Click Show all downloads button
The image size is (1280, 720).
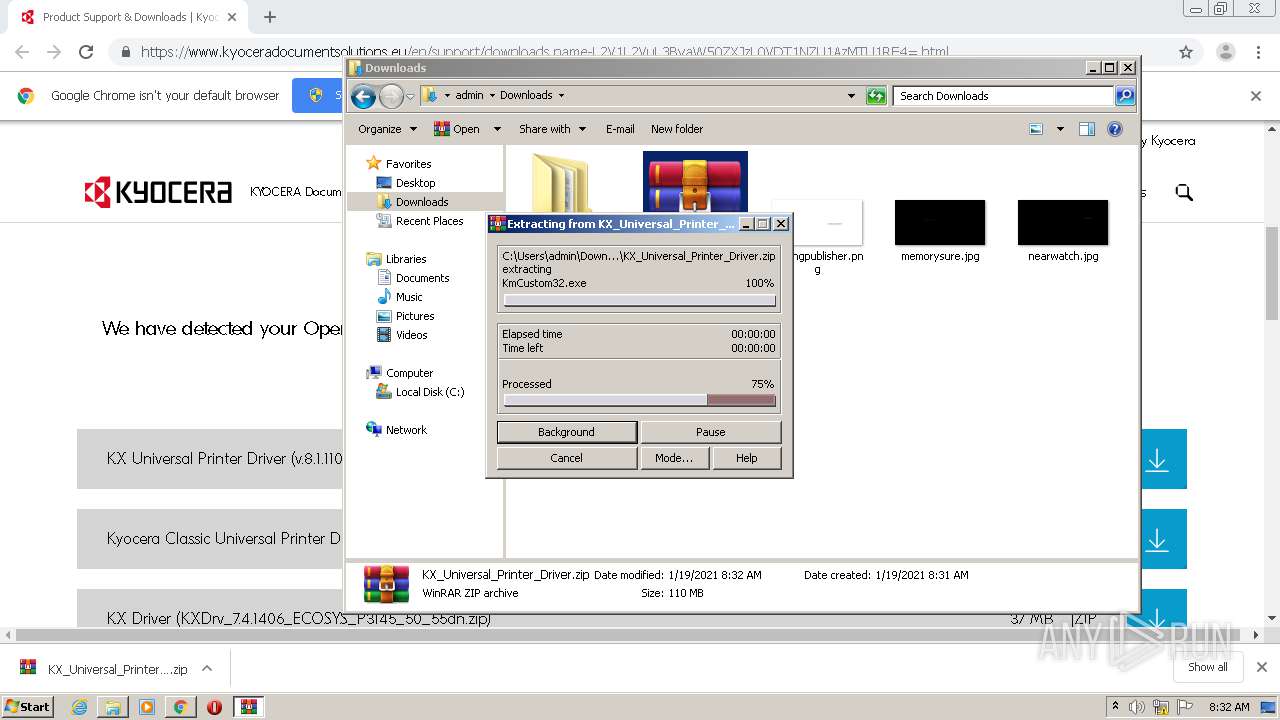[1208, 667]
